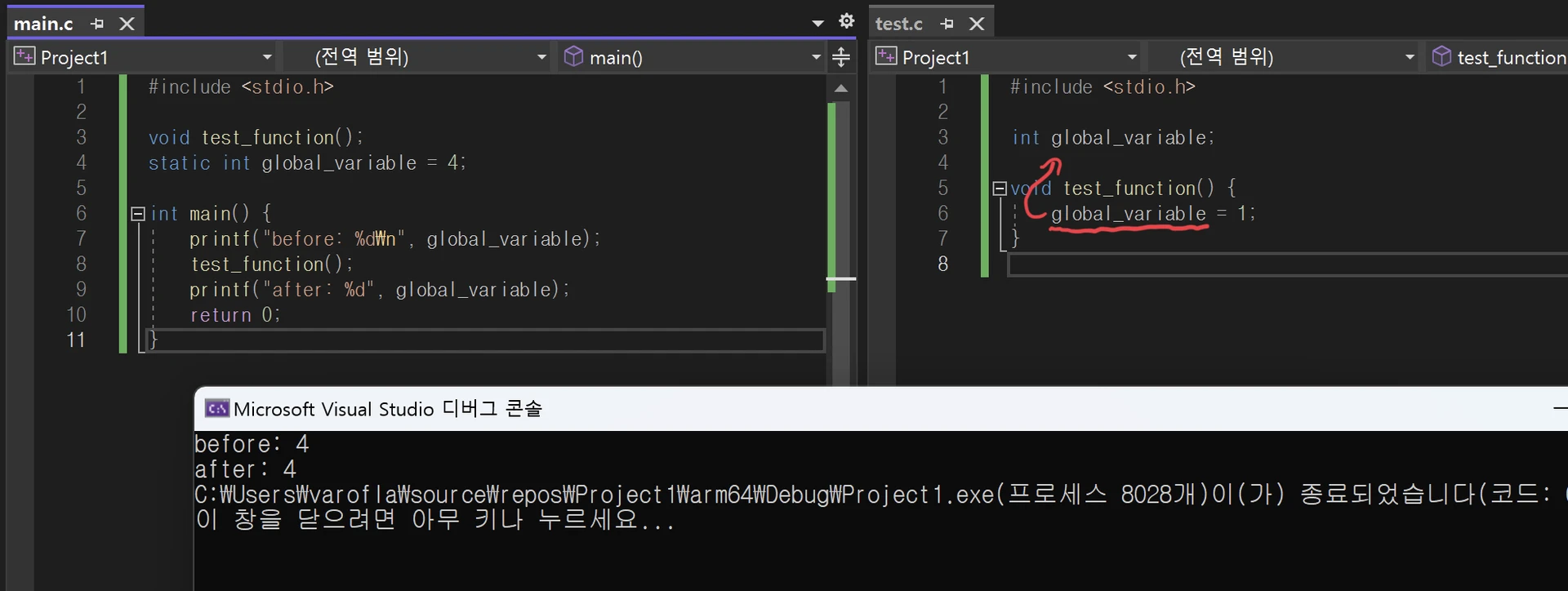Viewport: 1568px width, 591px height.
Task: Close the test.c editor tab
Action: (x=977, y=24)
